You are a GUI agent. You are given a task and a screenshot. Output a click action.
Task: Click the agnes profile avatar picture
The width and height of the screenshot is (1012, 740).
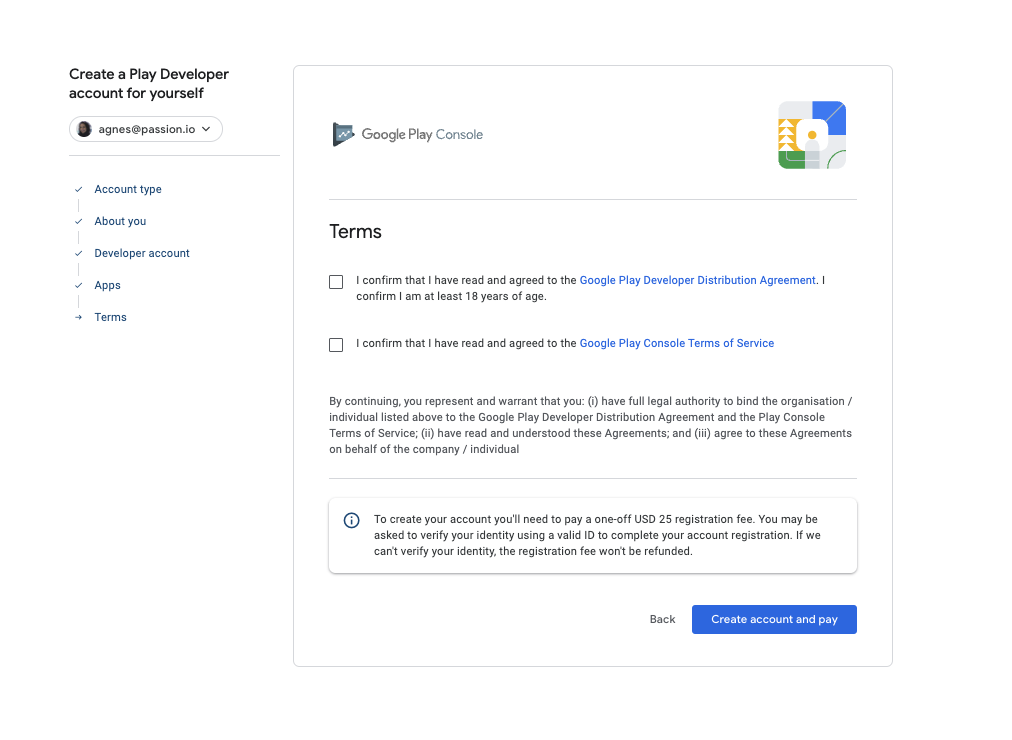click(85, 129)
